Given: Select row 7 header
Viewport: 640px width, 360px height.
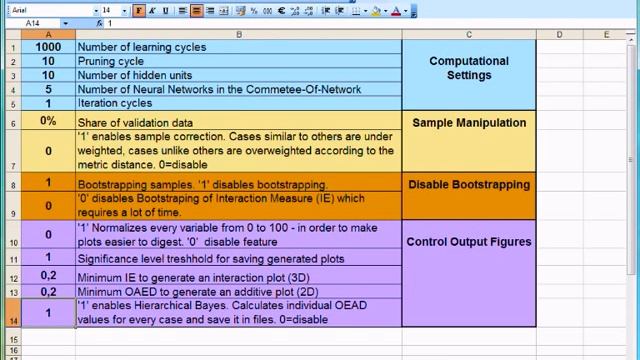Looking at the screenshot, I should click(13, 151).
